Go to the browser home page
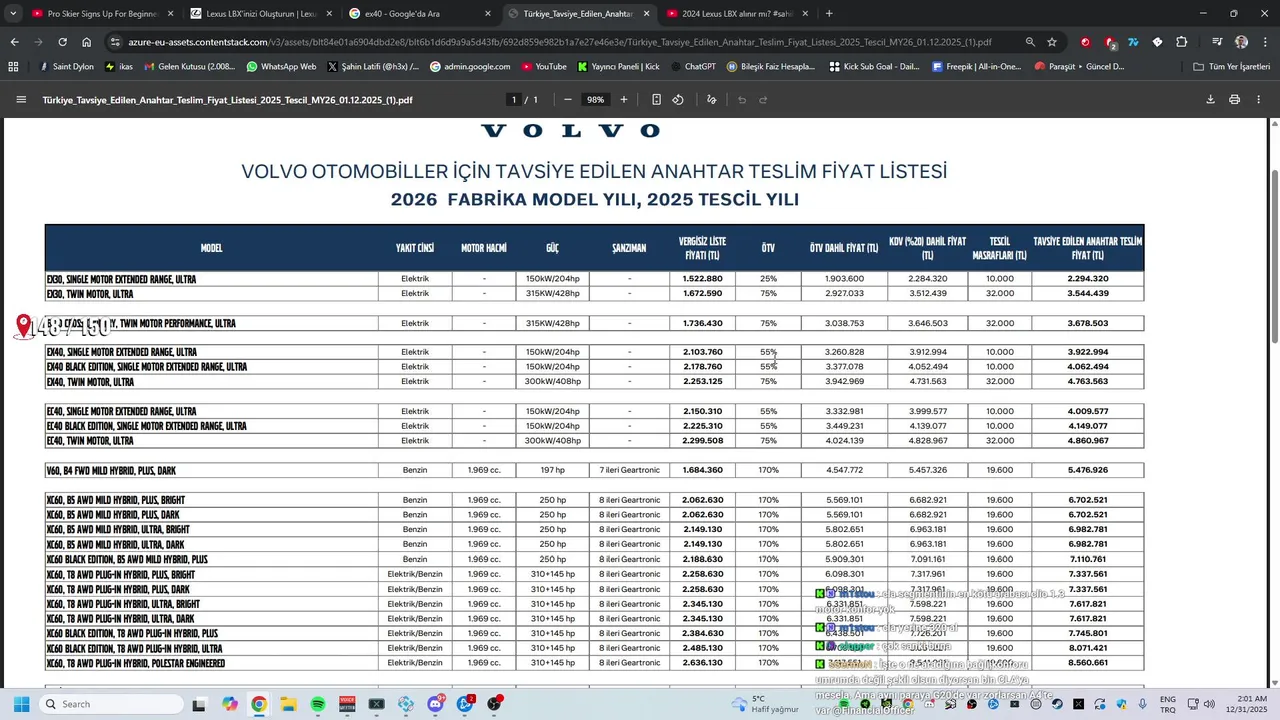Viewport: 1280px width, 720px height. click(x=87, y=42)
